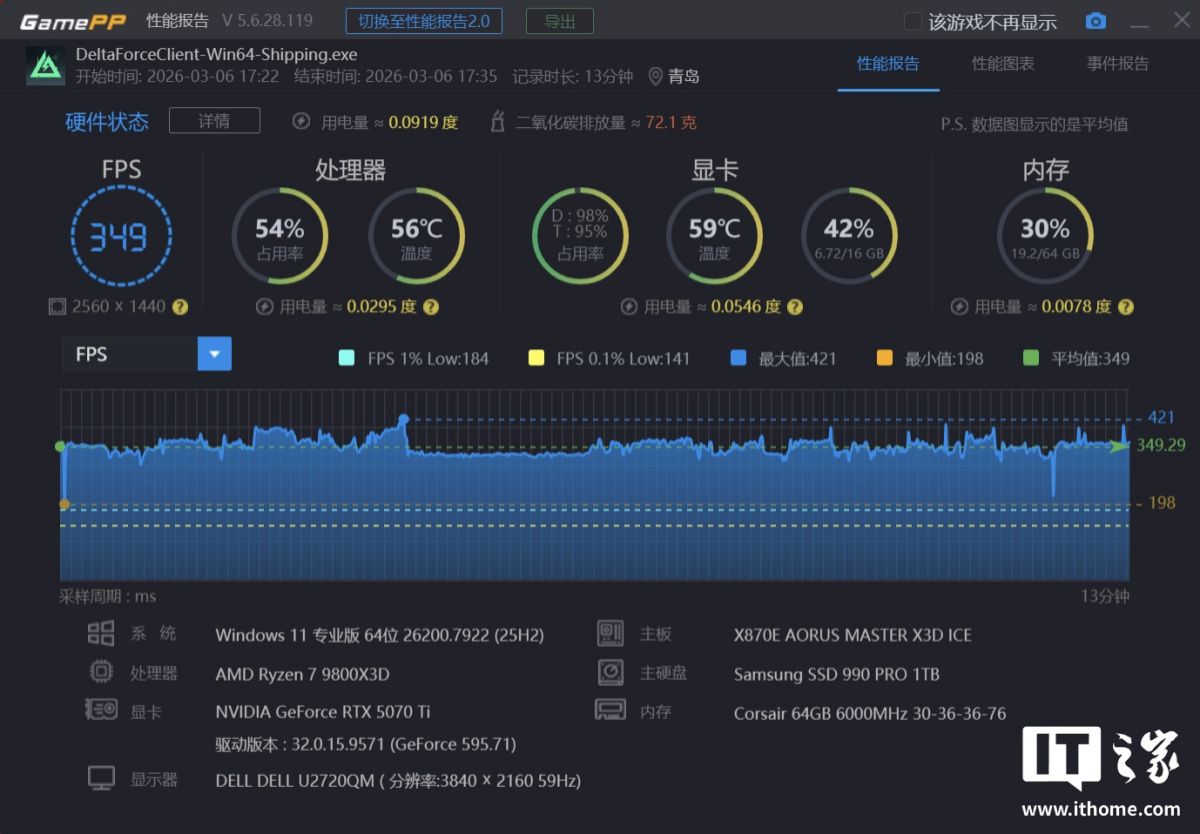
Task: Click 最小值 orange legend swatch
Action: tap(884, 358)
